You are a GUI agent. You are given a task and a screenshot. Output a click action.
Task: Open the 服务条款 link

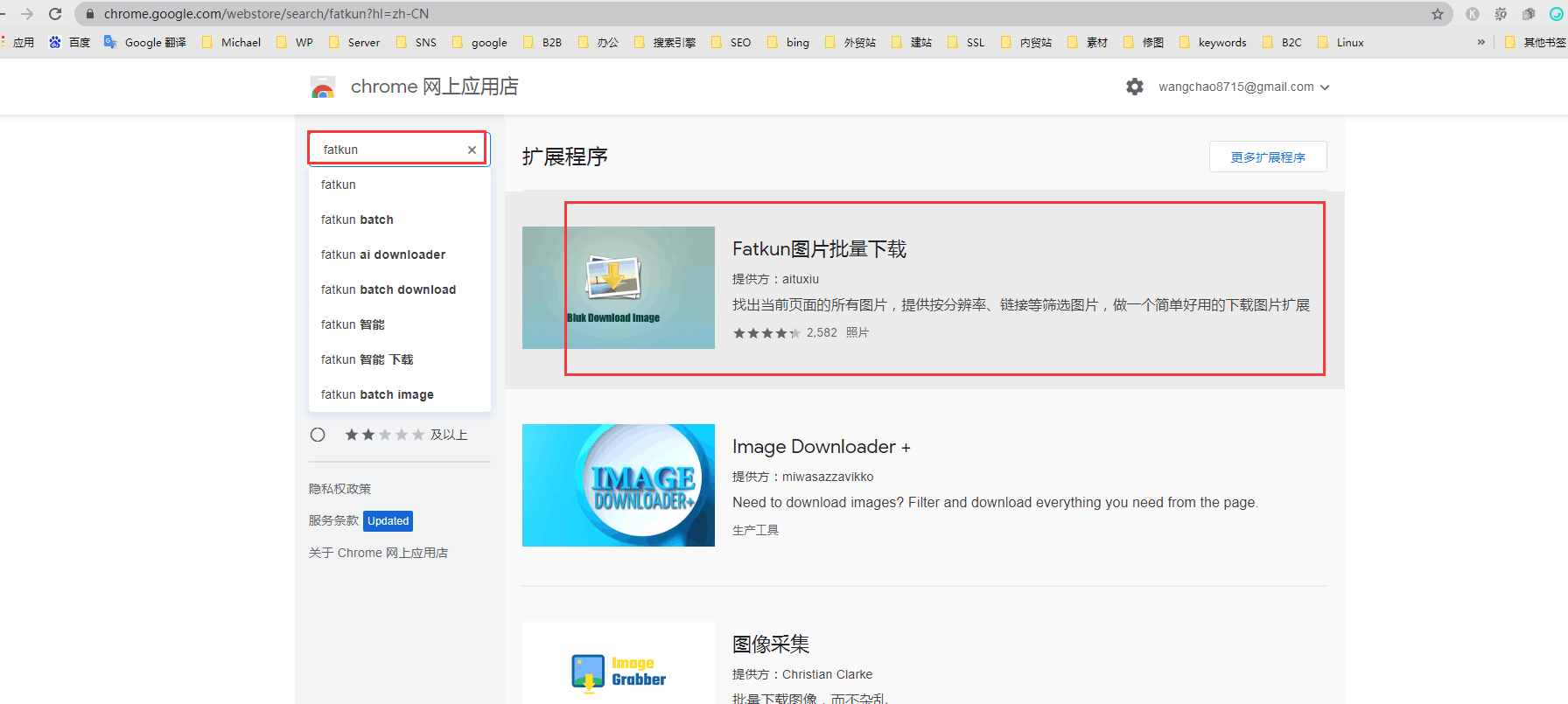(333, 520)
